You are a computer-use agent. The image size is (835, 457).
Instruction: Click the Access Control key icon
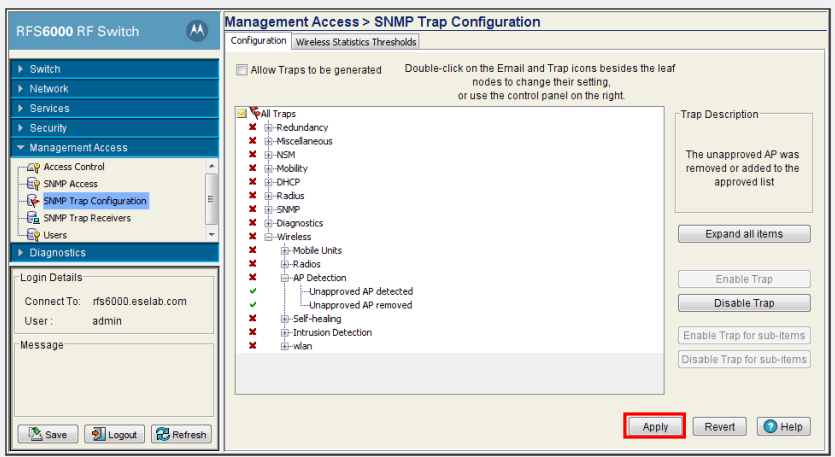(33, 167)
